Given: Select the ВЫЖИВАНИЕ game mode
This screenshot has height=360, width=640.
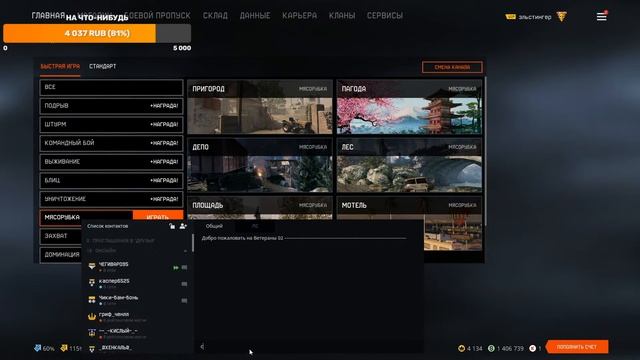Looking at the screenshot, I should 111,162.
